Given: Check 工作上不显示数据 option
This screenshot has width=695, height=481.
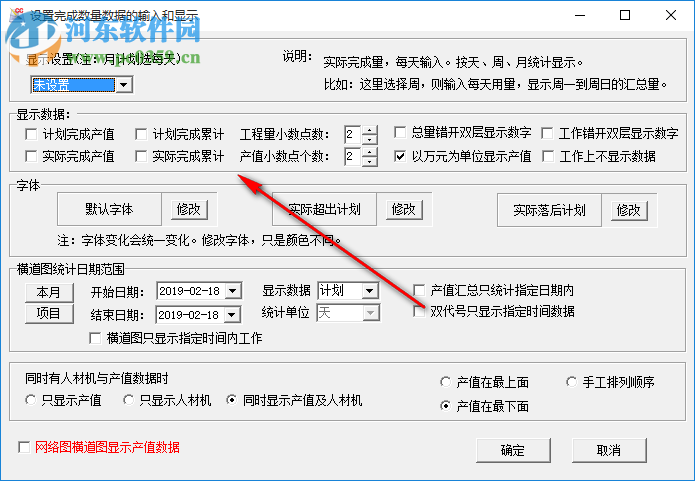Looking at the screenshot, I should (548, 156).
